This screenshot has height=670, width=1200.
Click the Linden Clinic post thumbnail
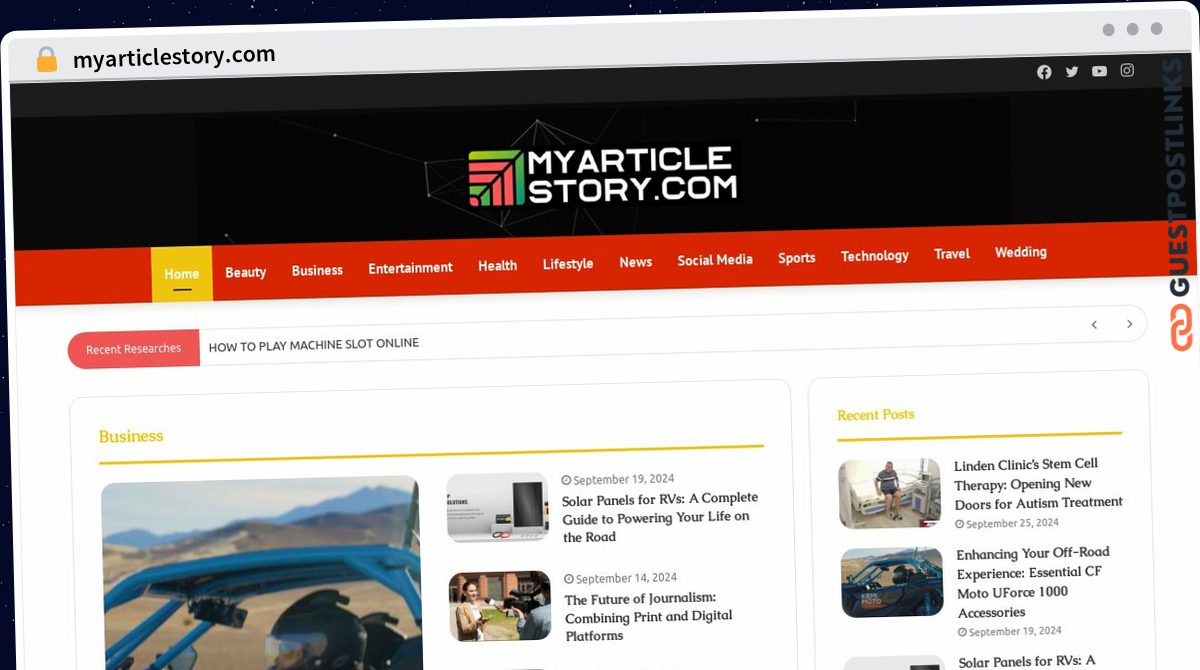point(890,493)
